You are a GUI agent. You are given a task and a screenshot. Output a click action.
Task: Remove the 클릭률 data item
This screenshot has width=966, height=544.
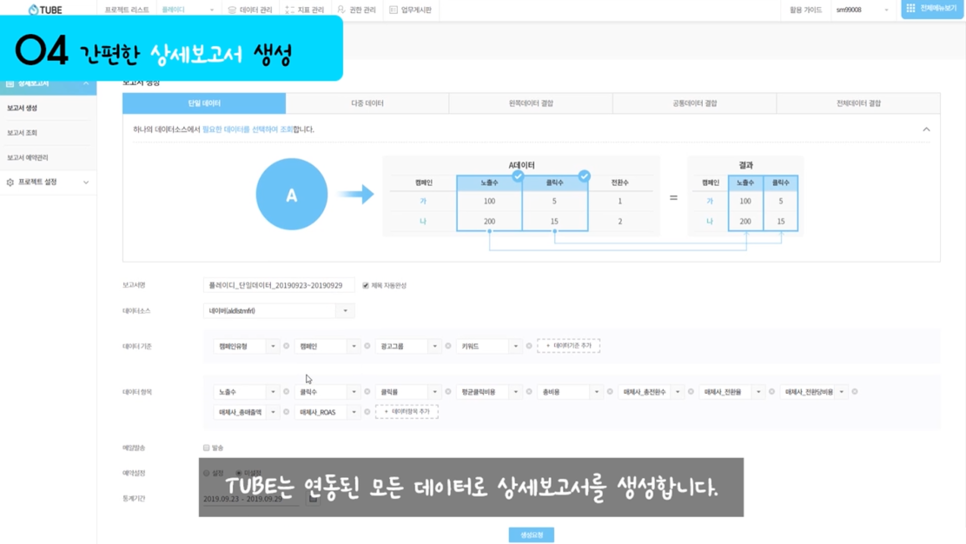click(448, 392)
